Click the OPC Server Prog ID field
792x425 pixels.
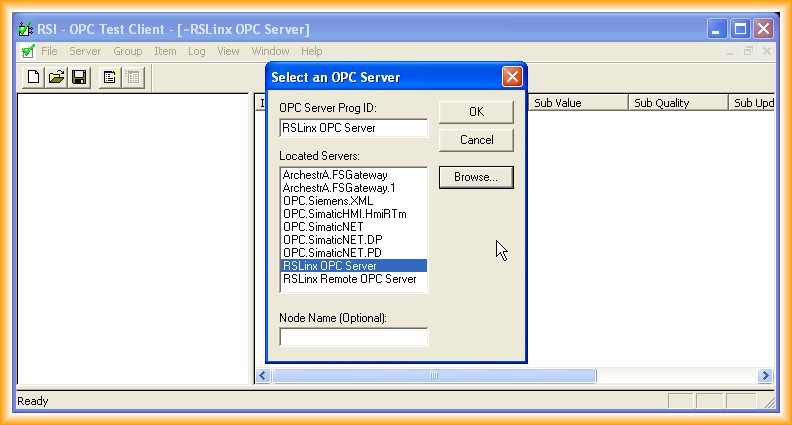pyautogui.click(x=353, y=128)
